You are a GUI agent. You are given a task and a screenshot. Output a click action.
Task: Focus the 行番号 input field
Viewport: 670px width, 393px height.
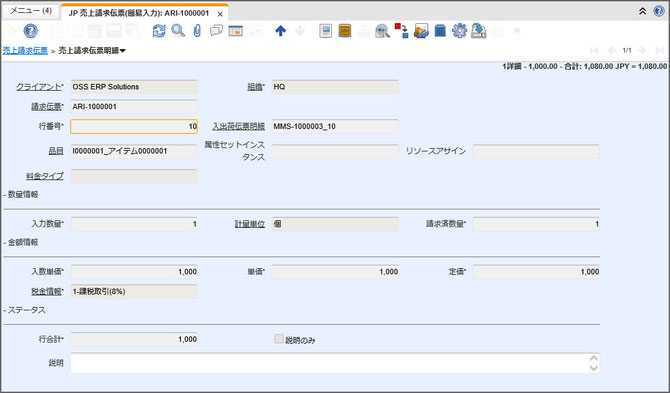(134, 126)
